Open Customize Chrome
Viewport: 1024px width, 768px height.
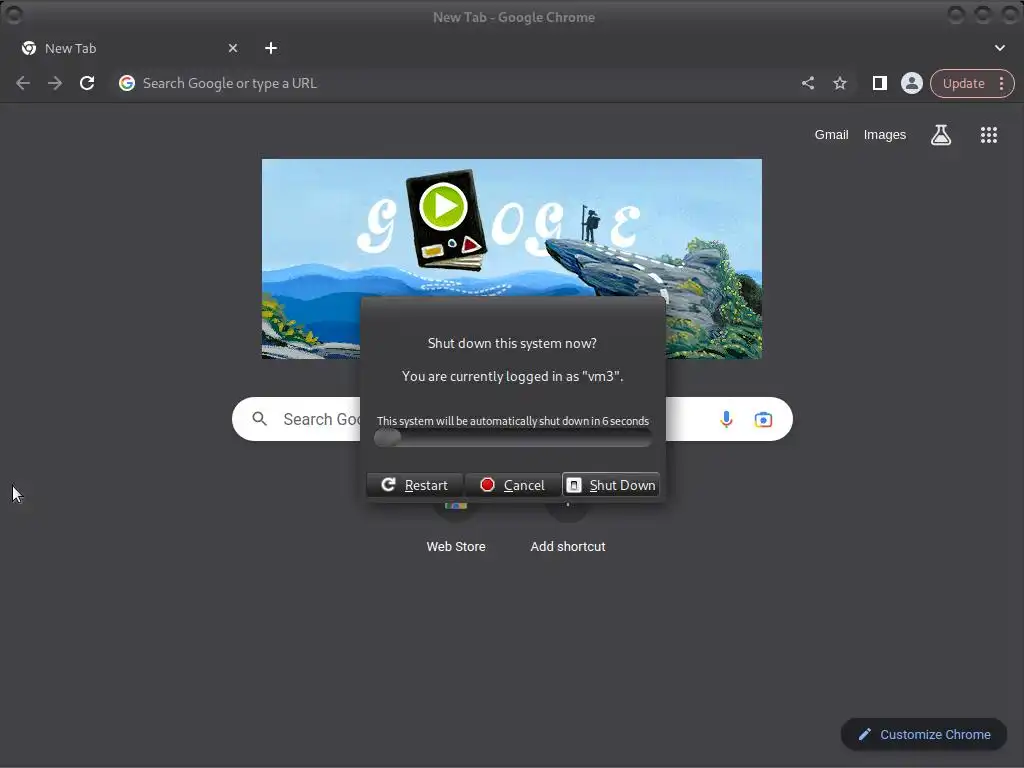(x=923, y=734)
